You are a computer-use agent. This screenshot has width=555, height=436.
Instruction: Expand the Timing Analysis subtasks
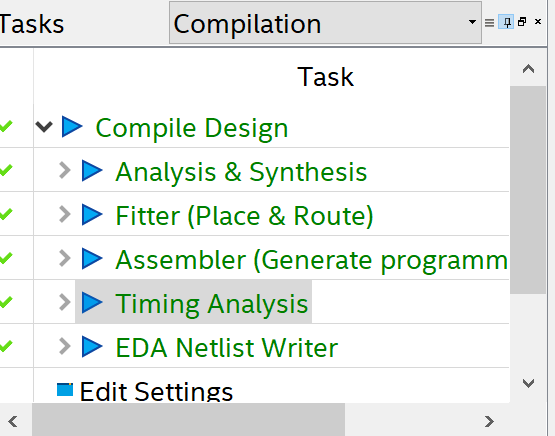coord(65,302)
